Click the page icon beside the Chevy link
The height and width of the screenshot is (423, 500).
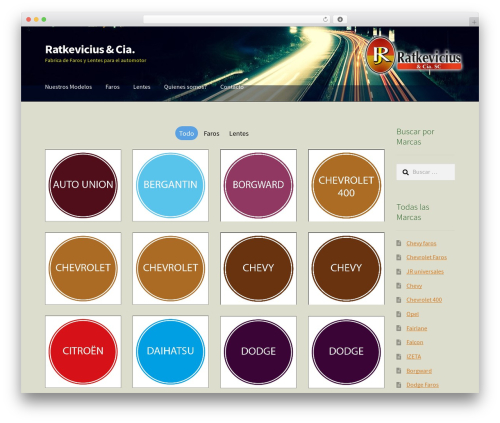click(x=399, y=286)
